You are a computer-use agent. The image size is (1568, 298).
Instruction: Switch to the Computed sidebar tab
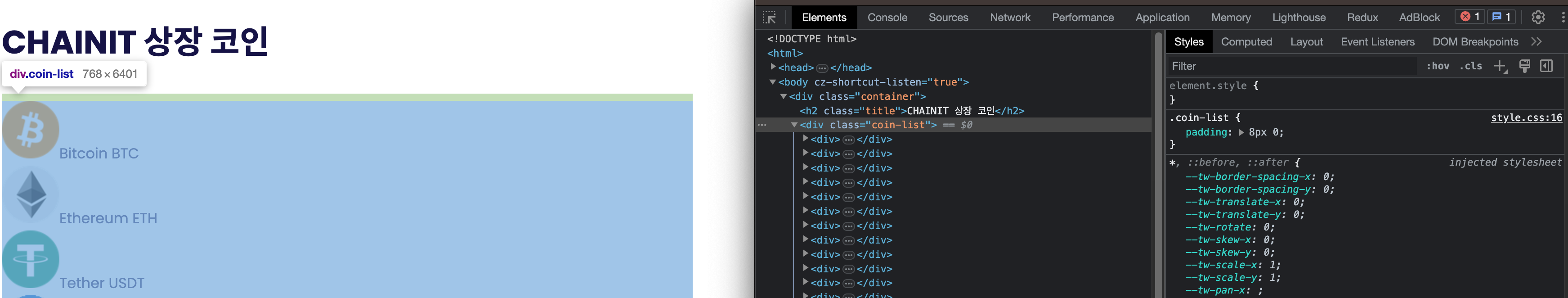coord(1246,41)
